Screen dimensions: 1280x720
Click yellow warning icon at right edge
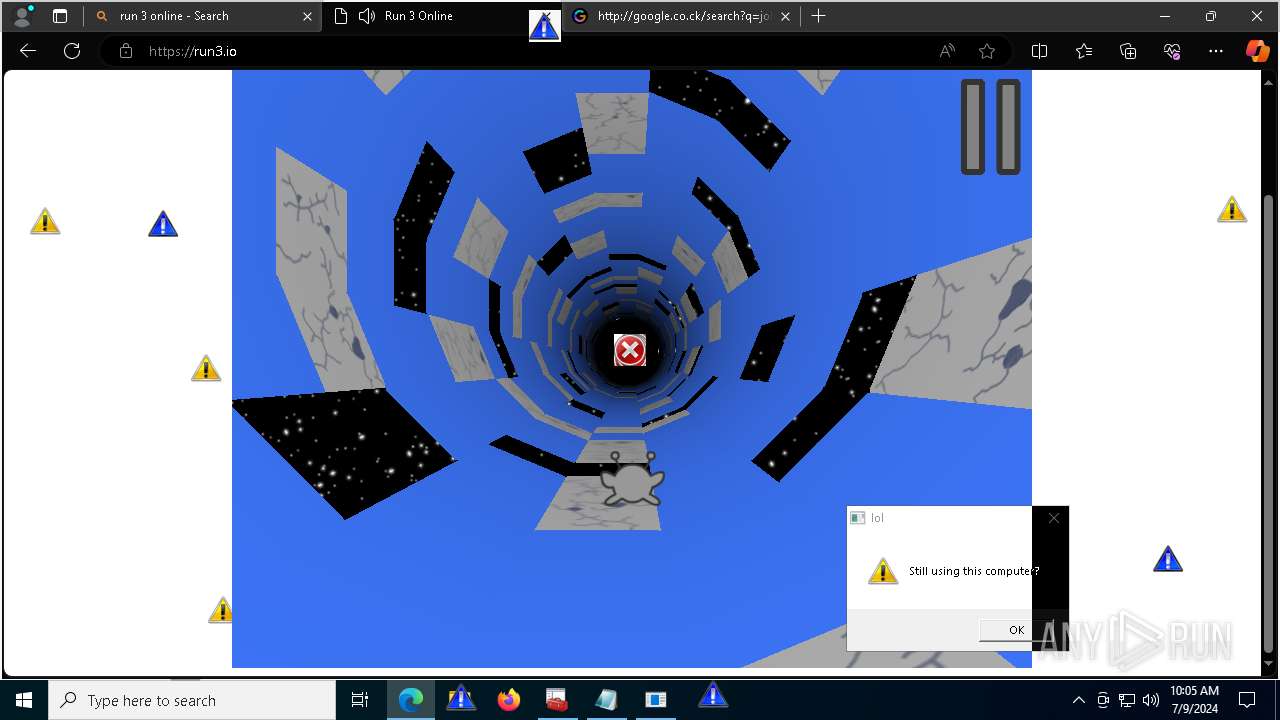1232,209
